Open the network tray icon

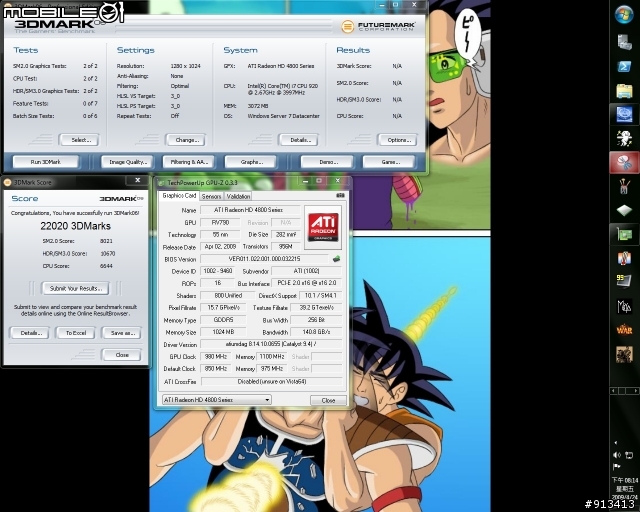click(x=629, y=455)
